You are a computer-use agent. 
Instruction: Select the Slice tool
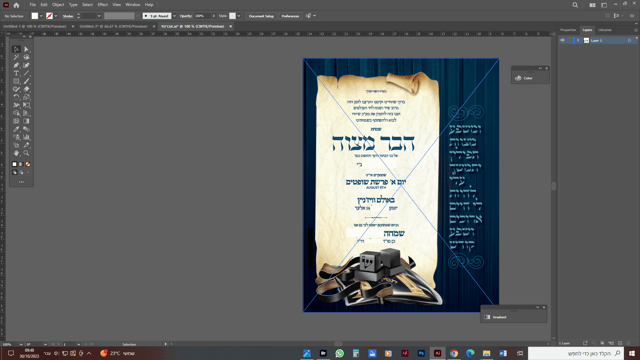point(27,145)
